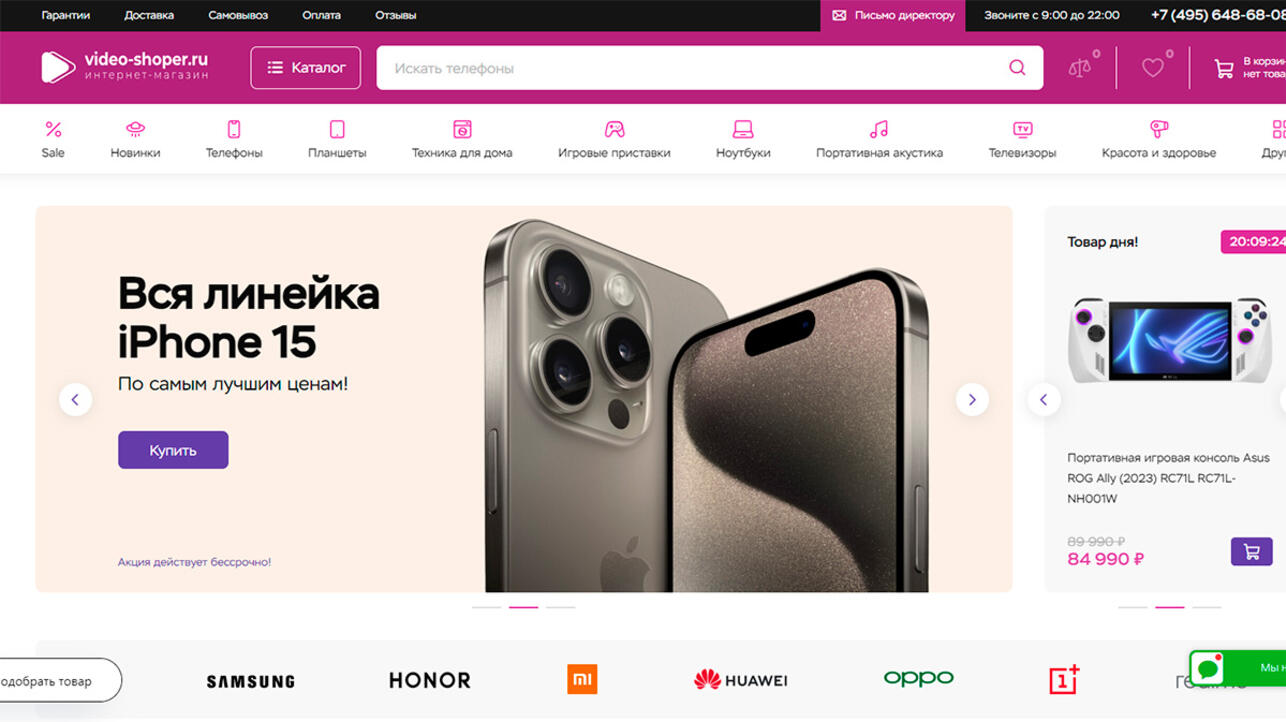The image size is (1286, 722).
Task: Open the shopping cart icon in header
Action: 1223,68
